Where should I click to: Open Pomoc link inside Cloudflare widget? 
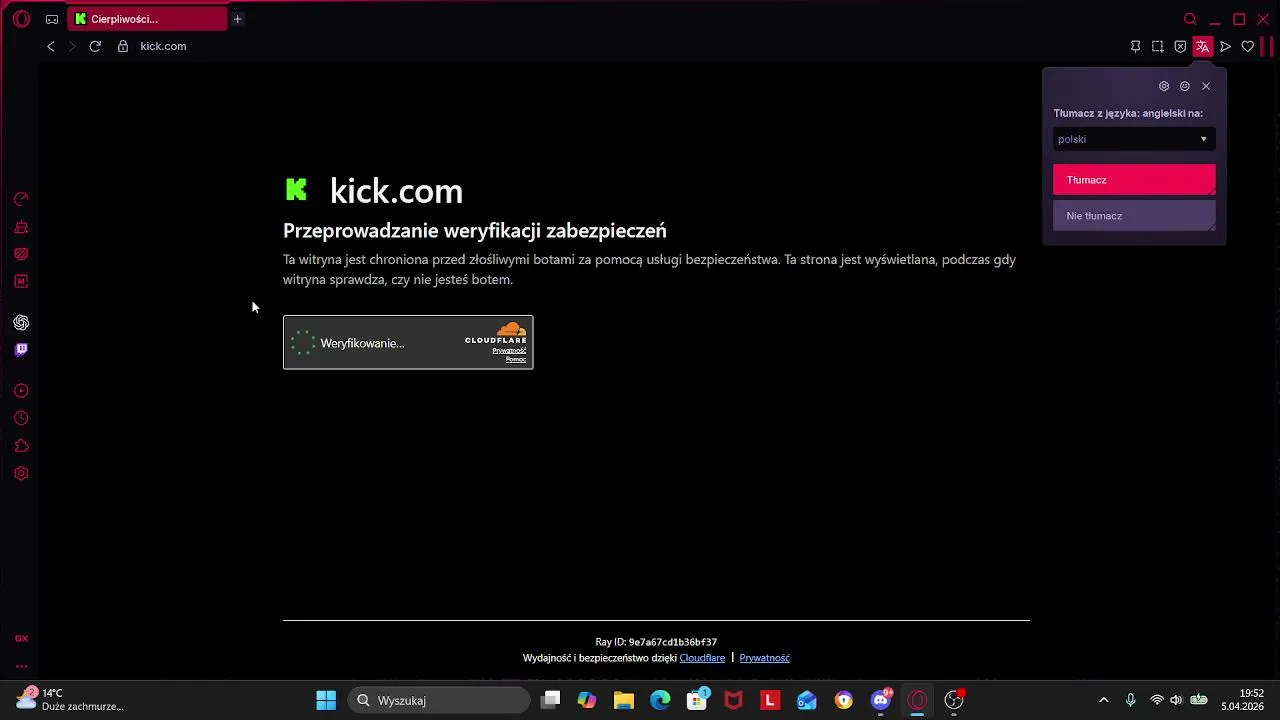pos(516,360)
